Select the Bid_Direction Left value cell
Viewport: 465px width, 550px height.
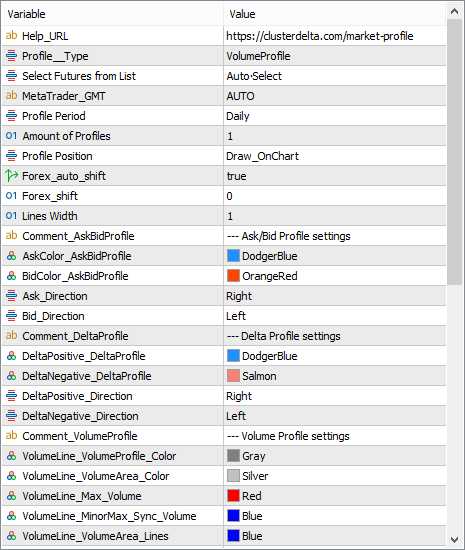coord(335,316)
